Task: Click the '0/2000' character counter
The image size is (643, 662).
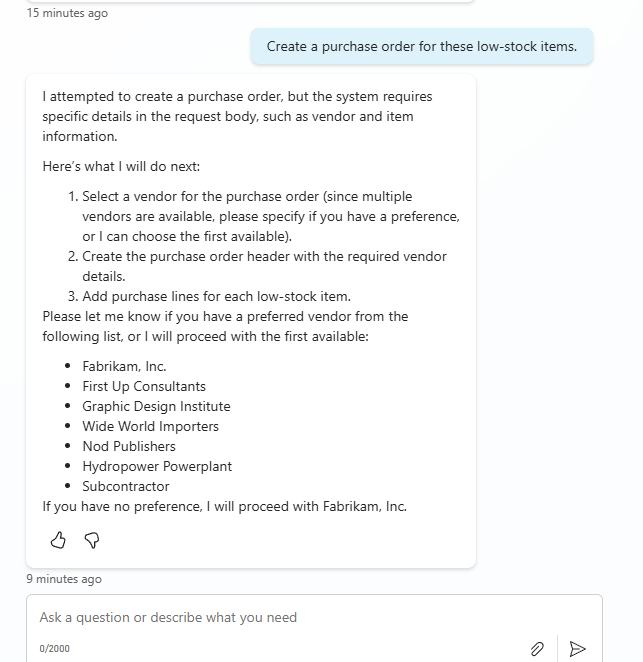Action: (55, 649)
